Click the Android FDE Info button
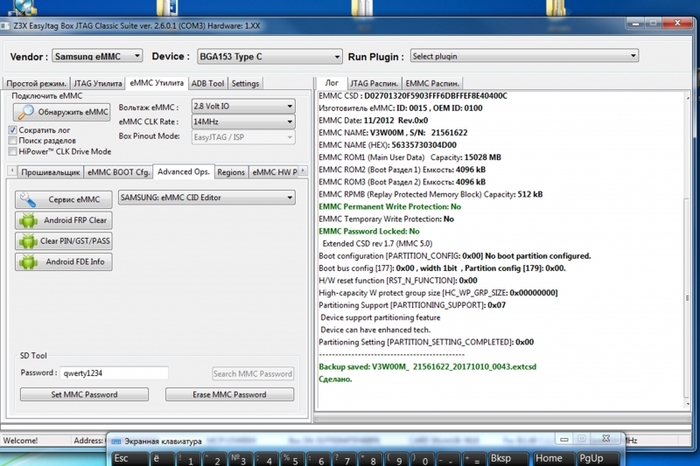700x466 pixels. click(x=63, y=262)
